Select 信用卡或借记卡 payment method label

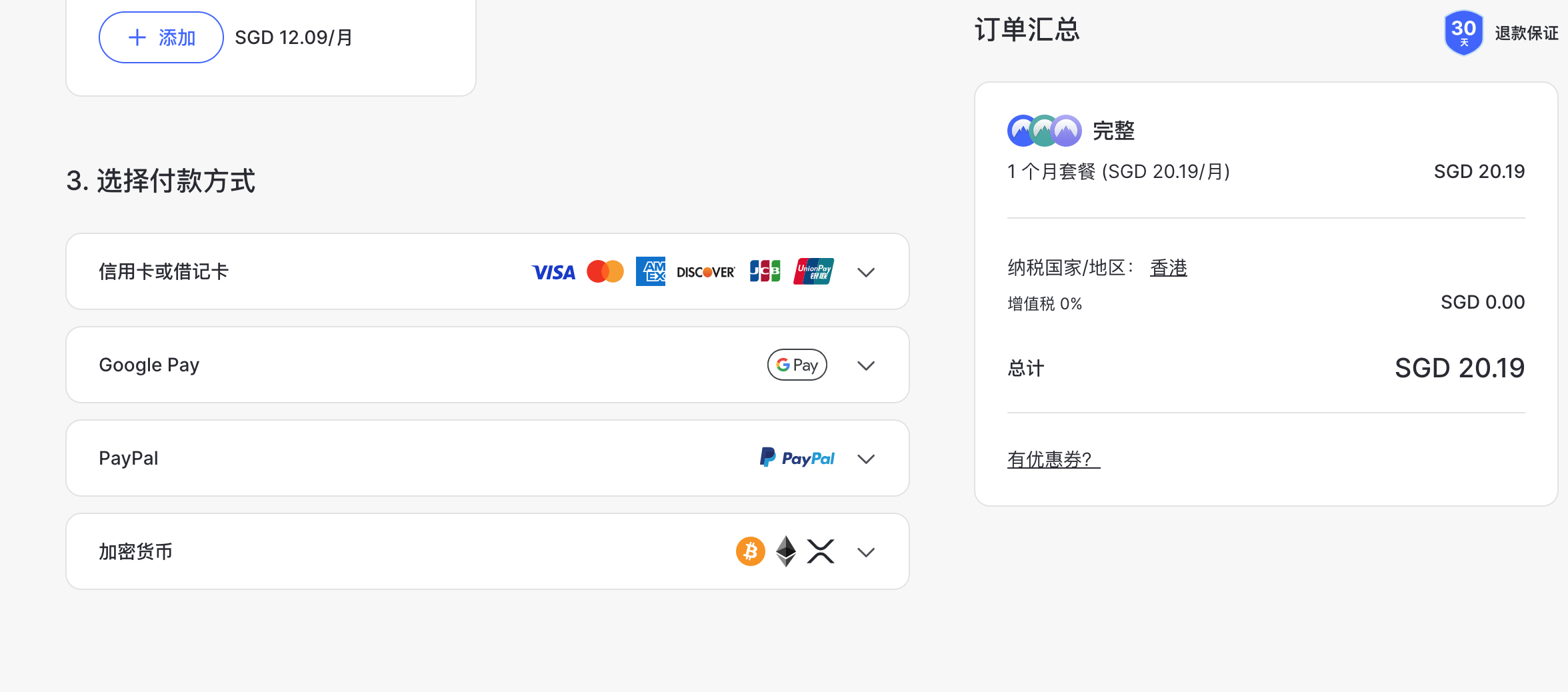pos(163,271)
